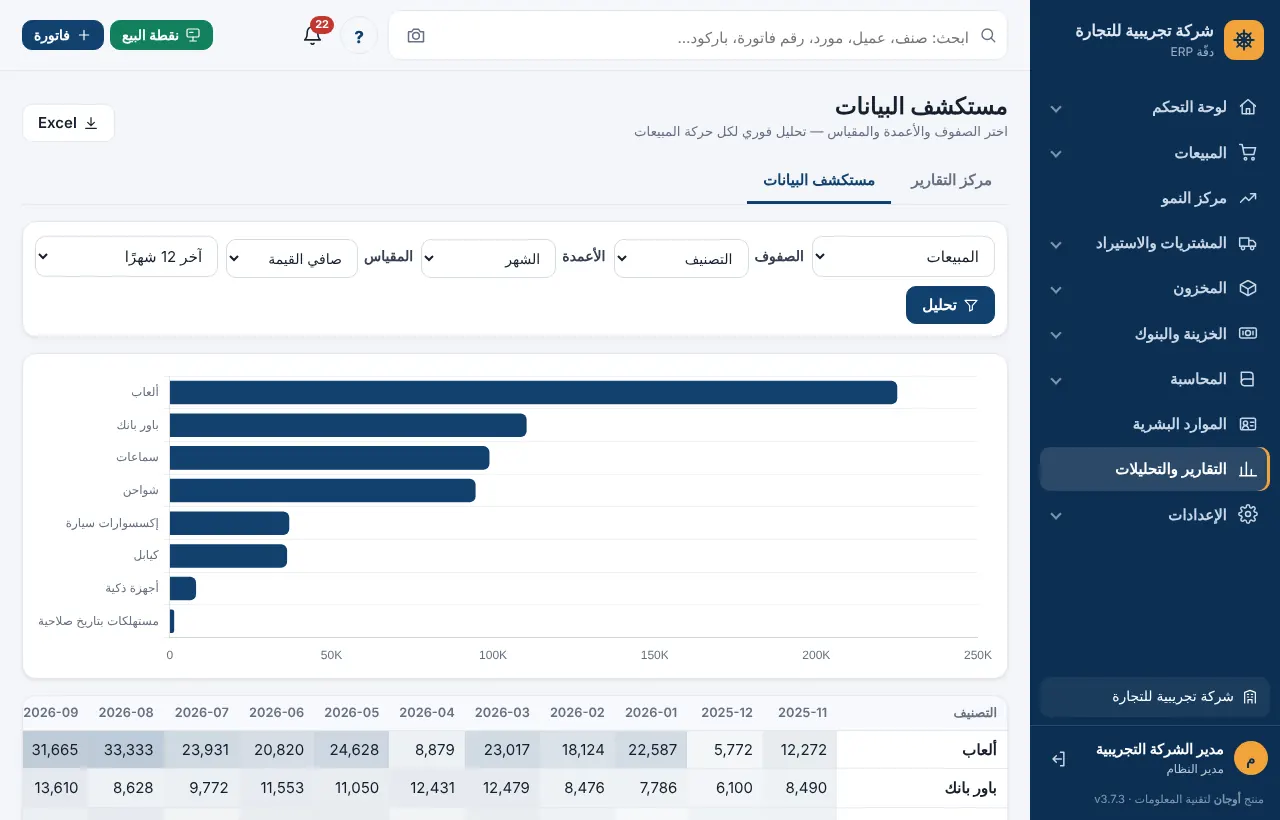Click the باور بانك row label in table
The image size is (1280, 820).
click(970, 788)
